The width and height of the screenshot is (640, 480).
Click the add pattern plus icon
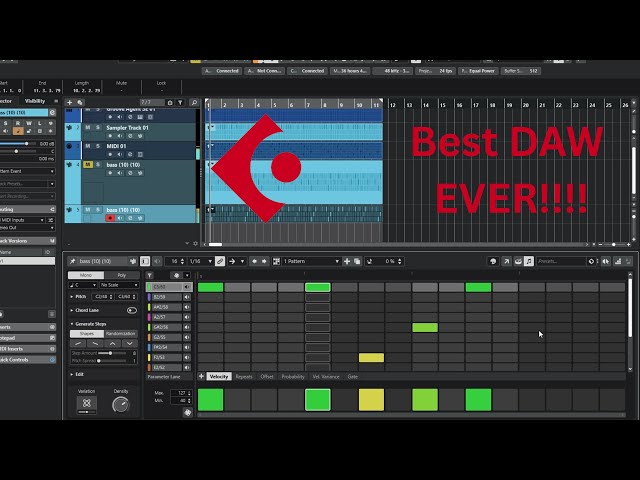tap(347, 261)
